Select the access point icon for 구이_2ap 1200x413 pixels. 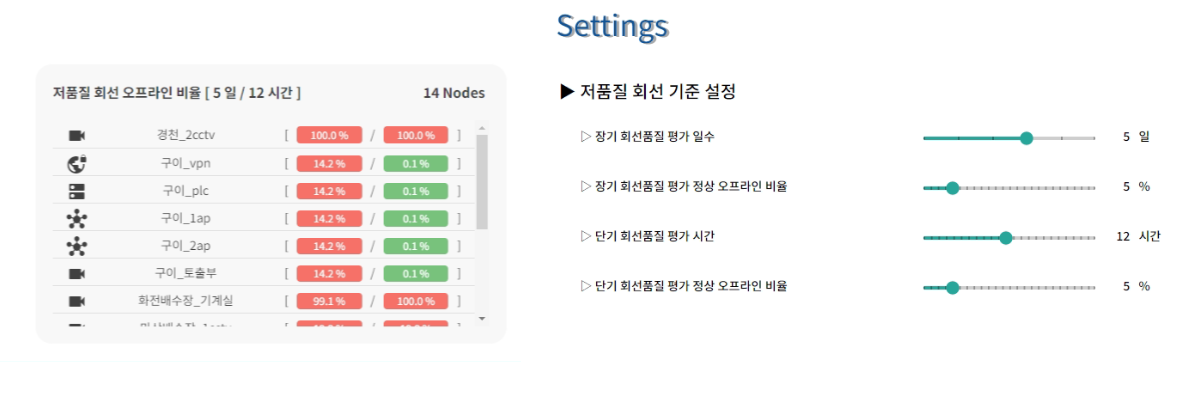tap(77, 246)
